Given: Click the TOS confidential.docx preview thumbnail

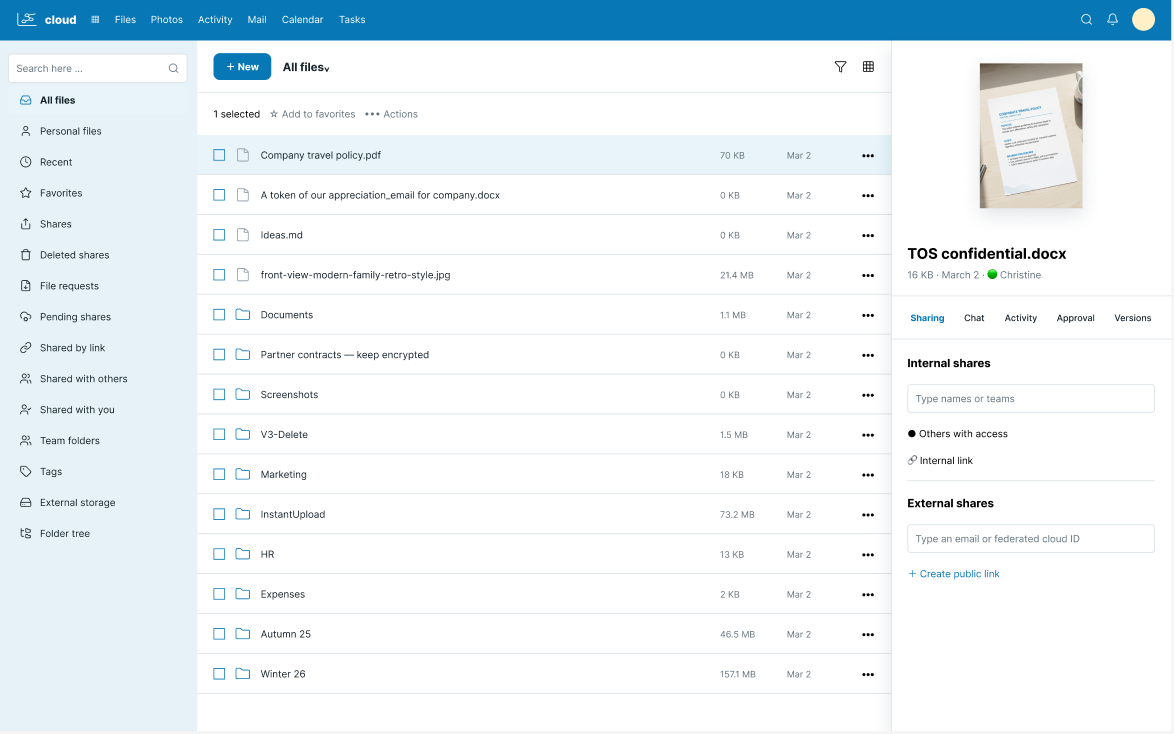Looking at the screenshot, I should [x=1031, y=136].
